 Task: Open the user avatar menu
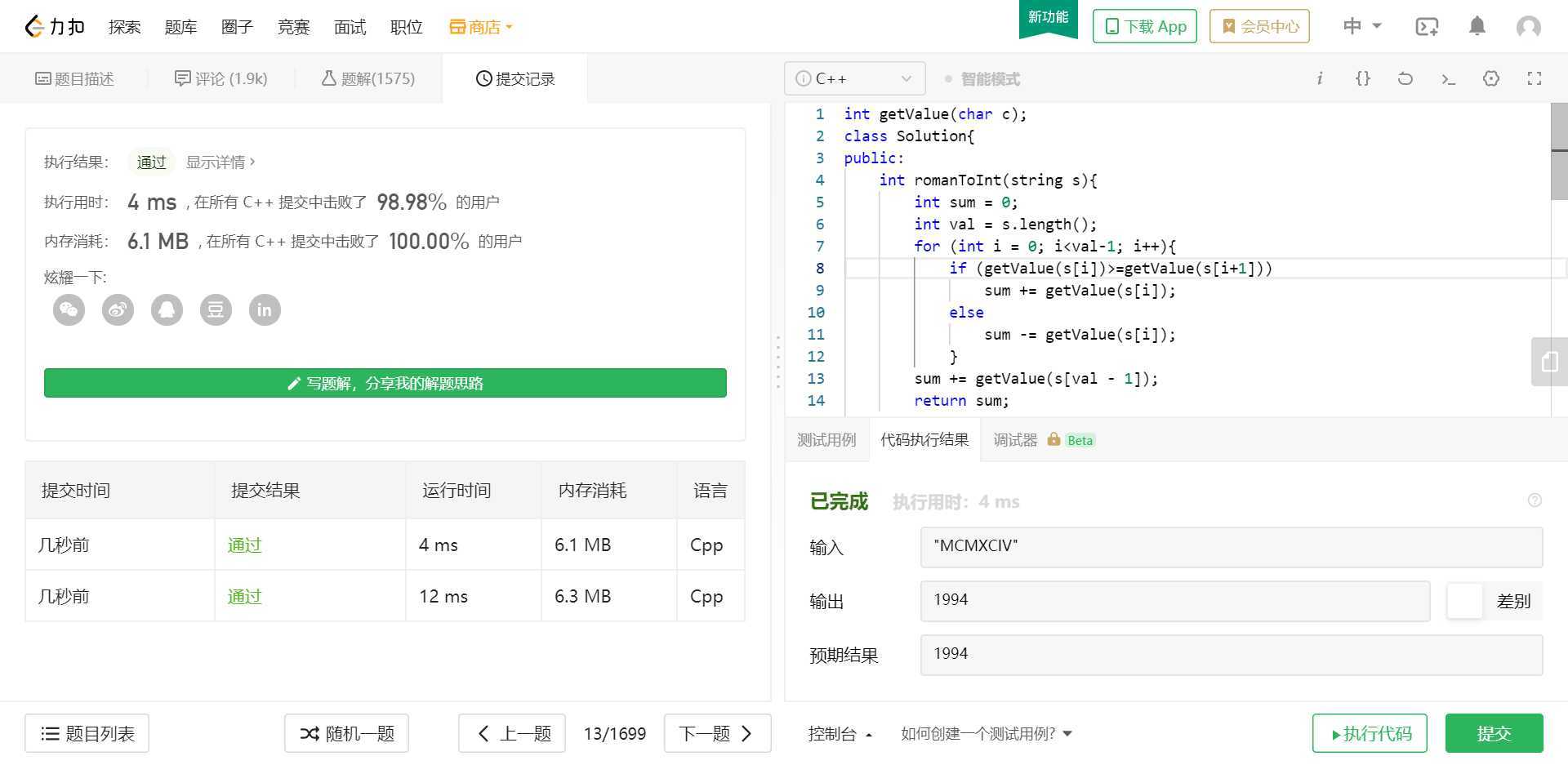(1528, 27)
